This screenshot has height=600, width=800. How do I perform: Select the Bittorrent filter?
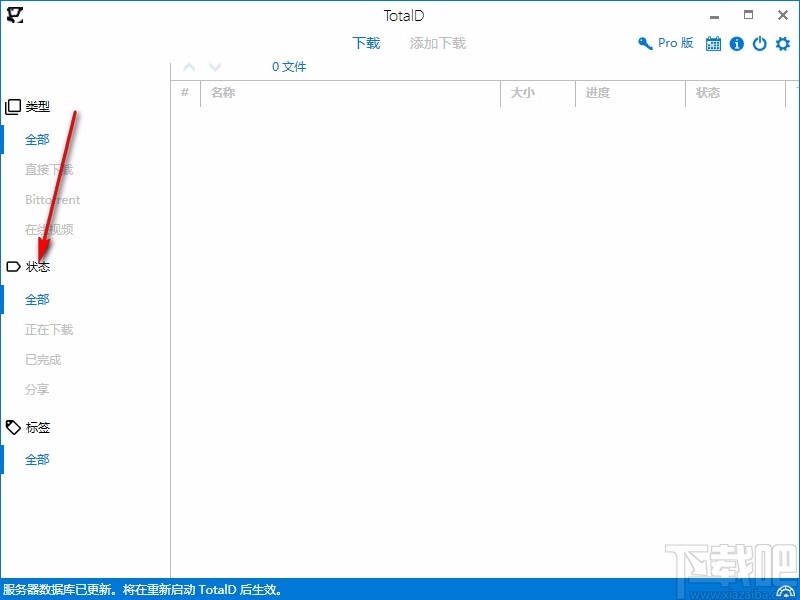click(52, 199)
